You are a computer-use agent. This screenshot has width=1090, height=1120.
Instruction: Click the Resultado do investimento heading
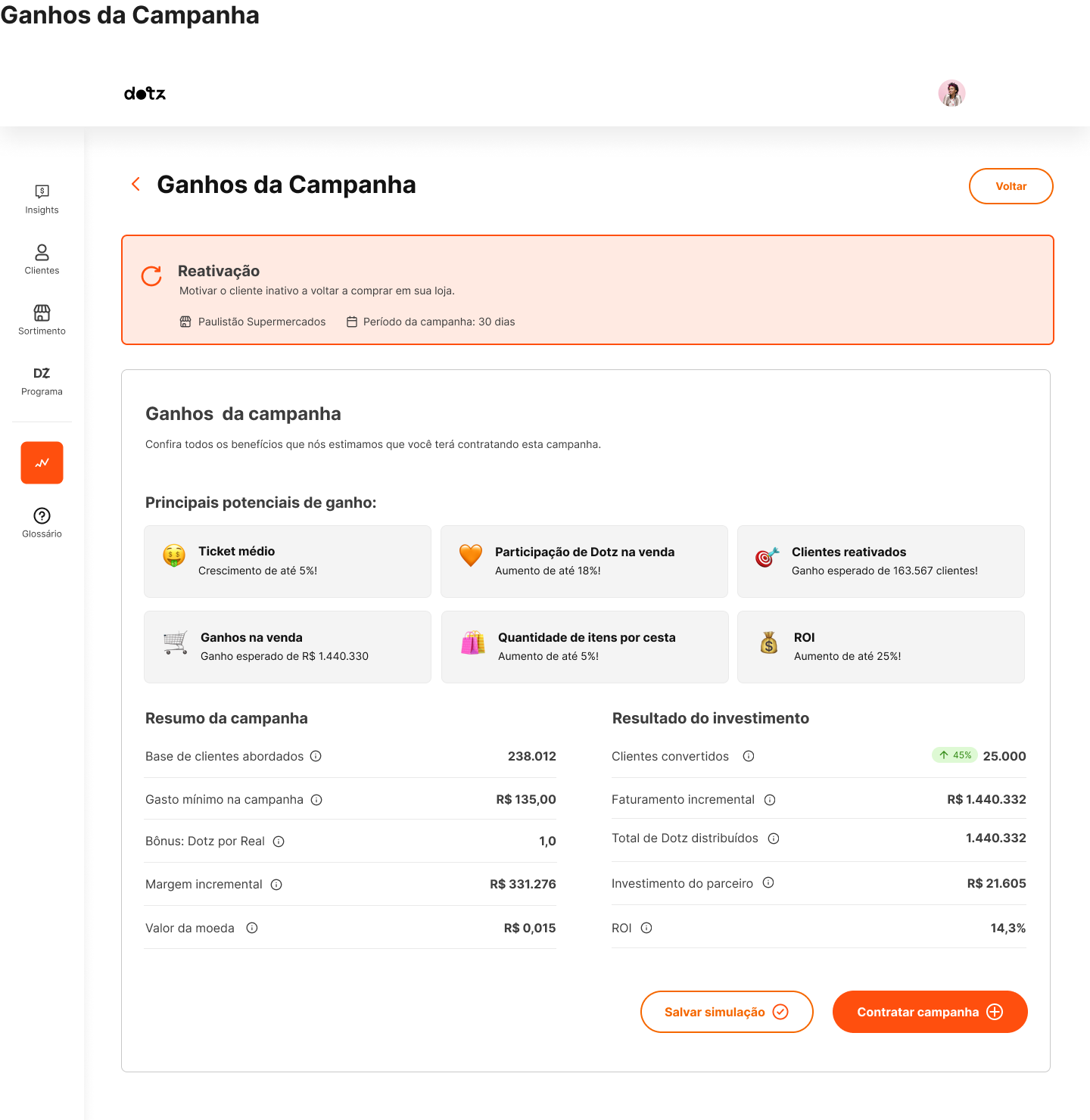coord(711,718)
